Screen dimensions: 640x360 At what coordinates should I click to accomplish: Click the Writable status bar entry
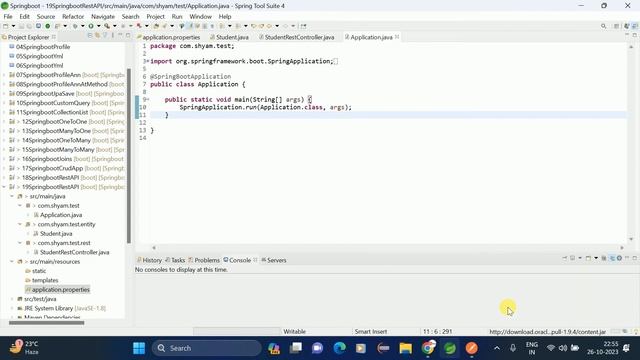[294, 332]
